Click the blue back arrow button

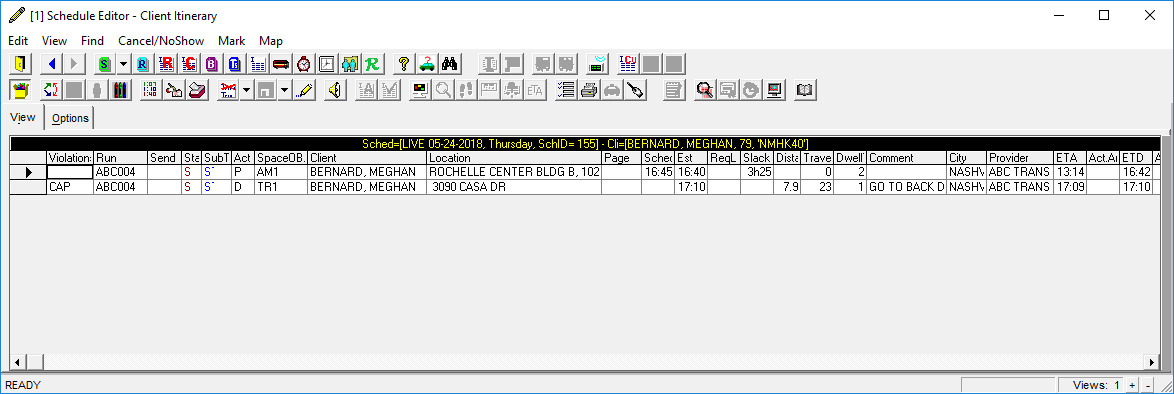pyautogui.click(x=52, y=64)
